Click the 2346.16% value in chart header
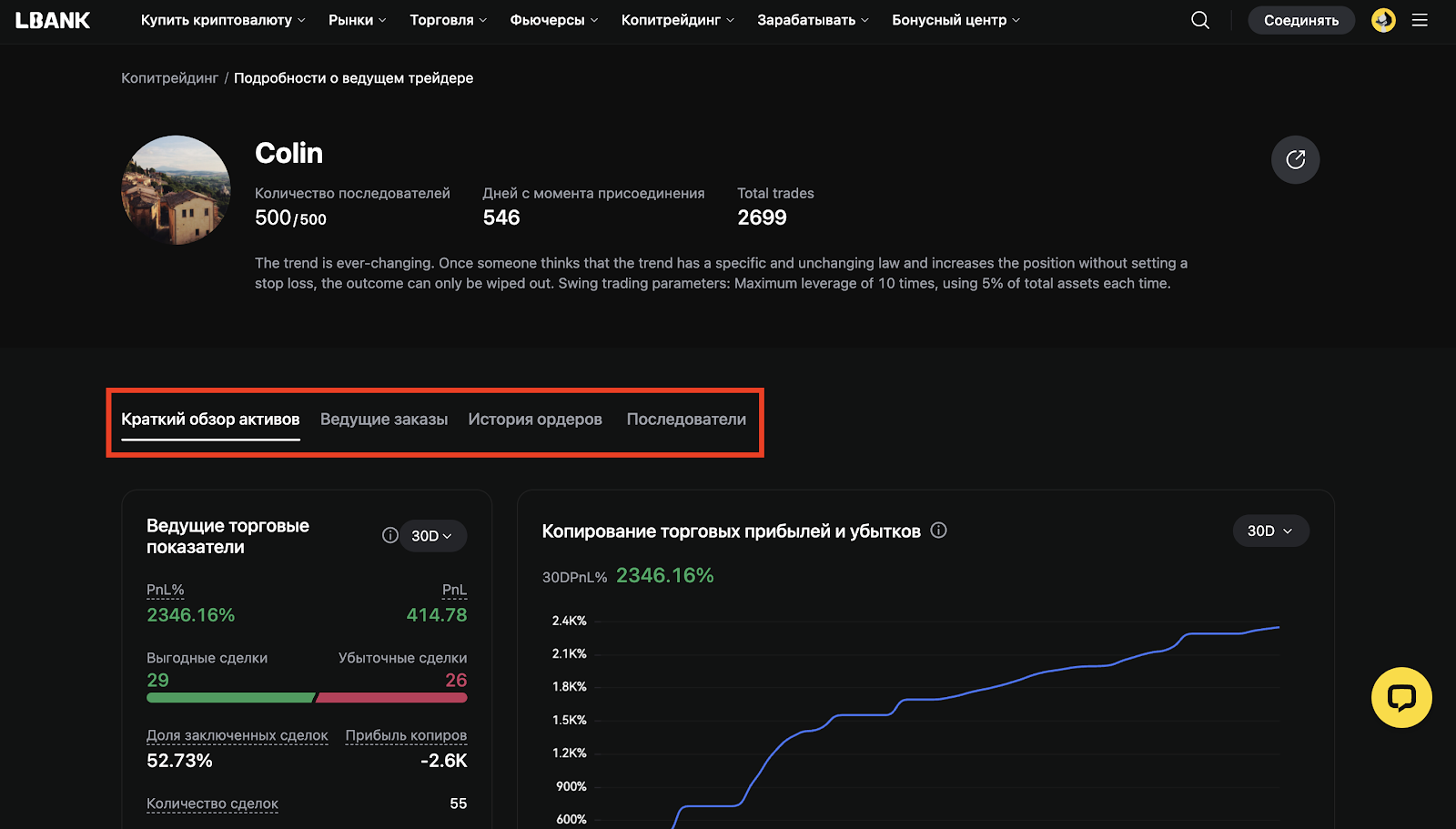 click(665, 576)
